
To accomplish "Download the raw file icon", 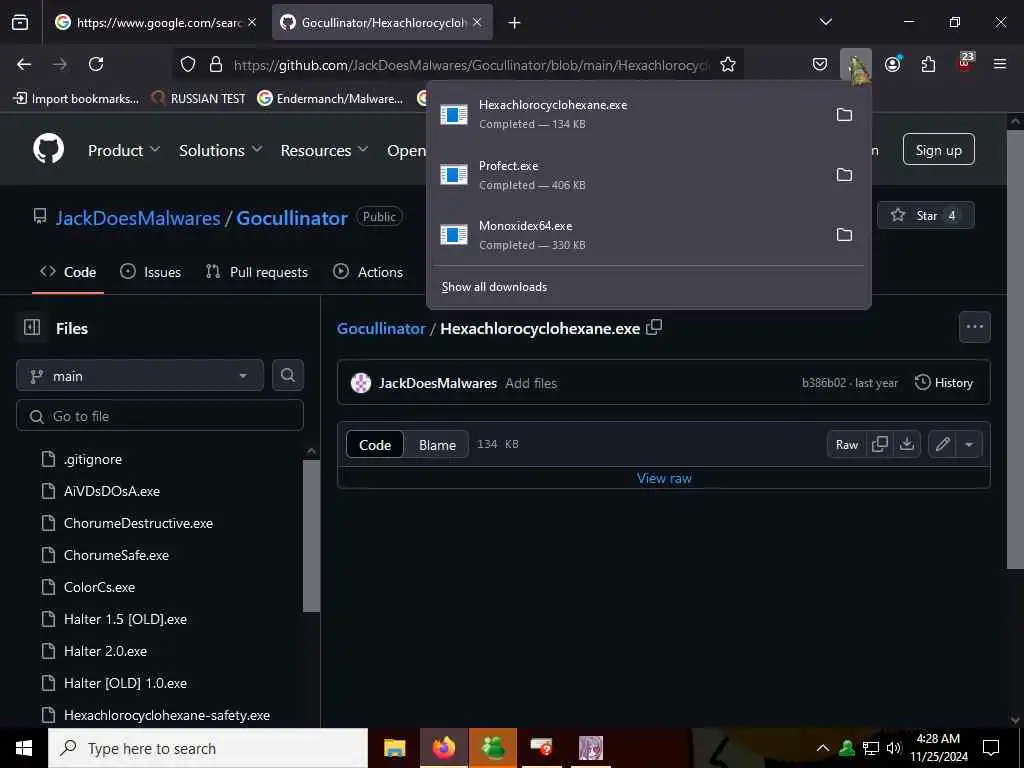I will pyautogui.click(x=907, y=444).
